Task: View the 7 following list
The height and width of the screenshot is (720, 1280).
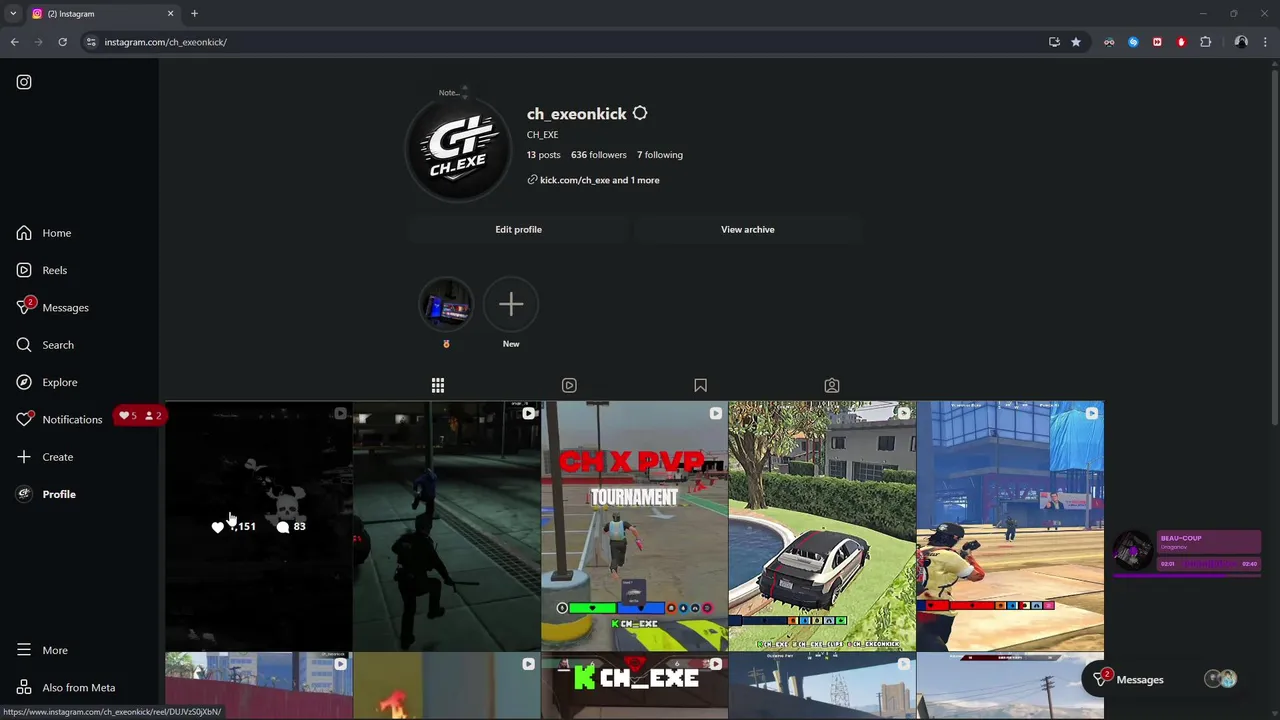Action: click(660, 155)
